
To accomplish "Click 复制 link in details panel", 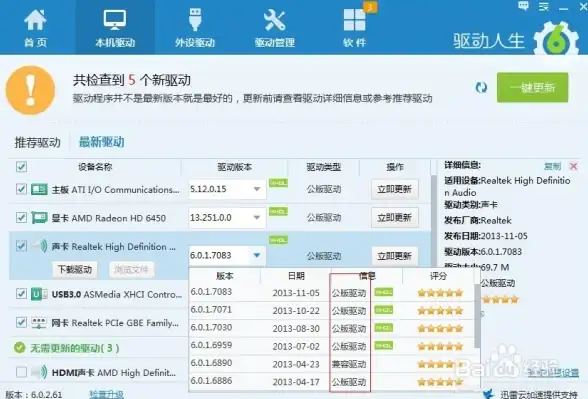I will pos(552,166).
